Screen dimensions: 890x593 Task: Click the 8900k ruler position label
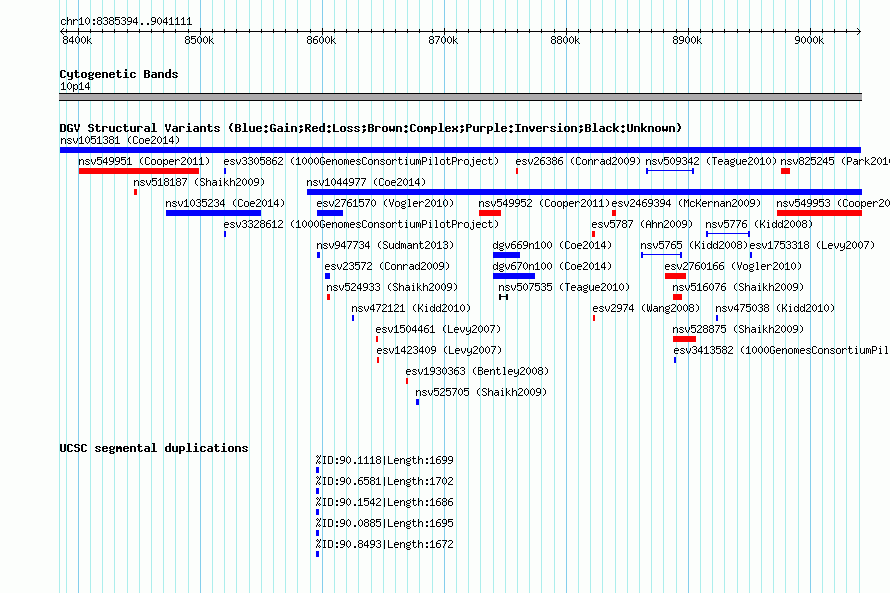(687, 40)
